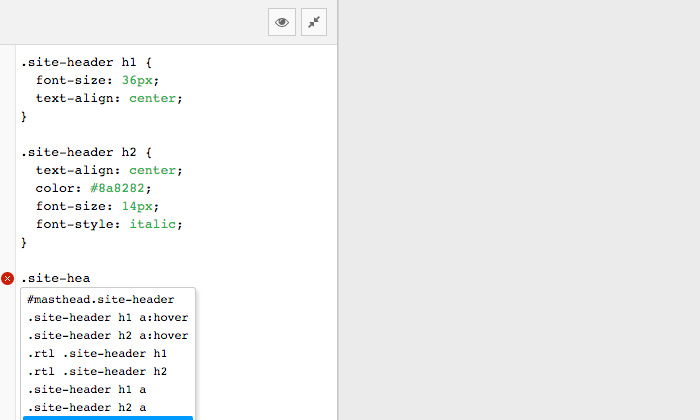This screenshot has height=420, width=700.
Task: Pick '.rtl .site-header h1' suggestion
Action: click(x=108, y=353)
